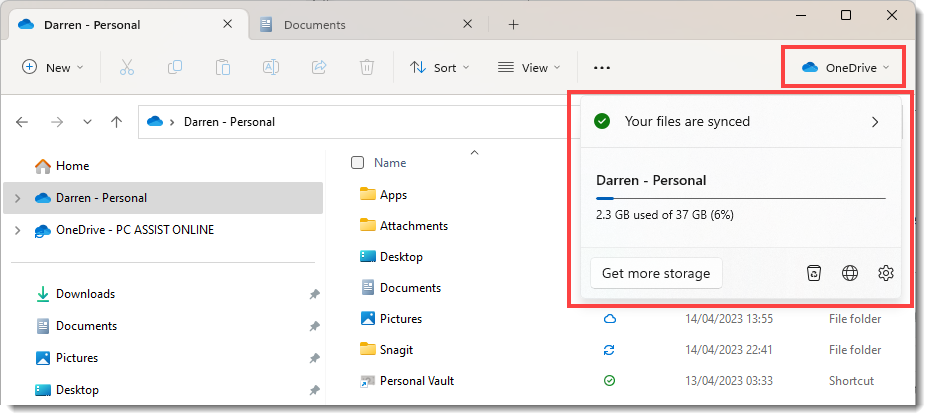Open OneDrive settings gear icon
The width and height of the screenshot is (931, 420).
pos(885,273)
